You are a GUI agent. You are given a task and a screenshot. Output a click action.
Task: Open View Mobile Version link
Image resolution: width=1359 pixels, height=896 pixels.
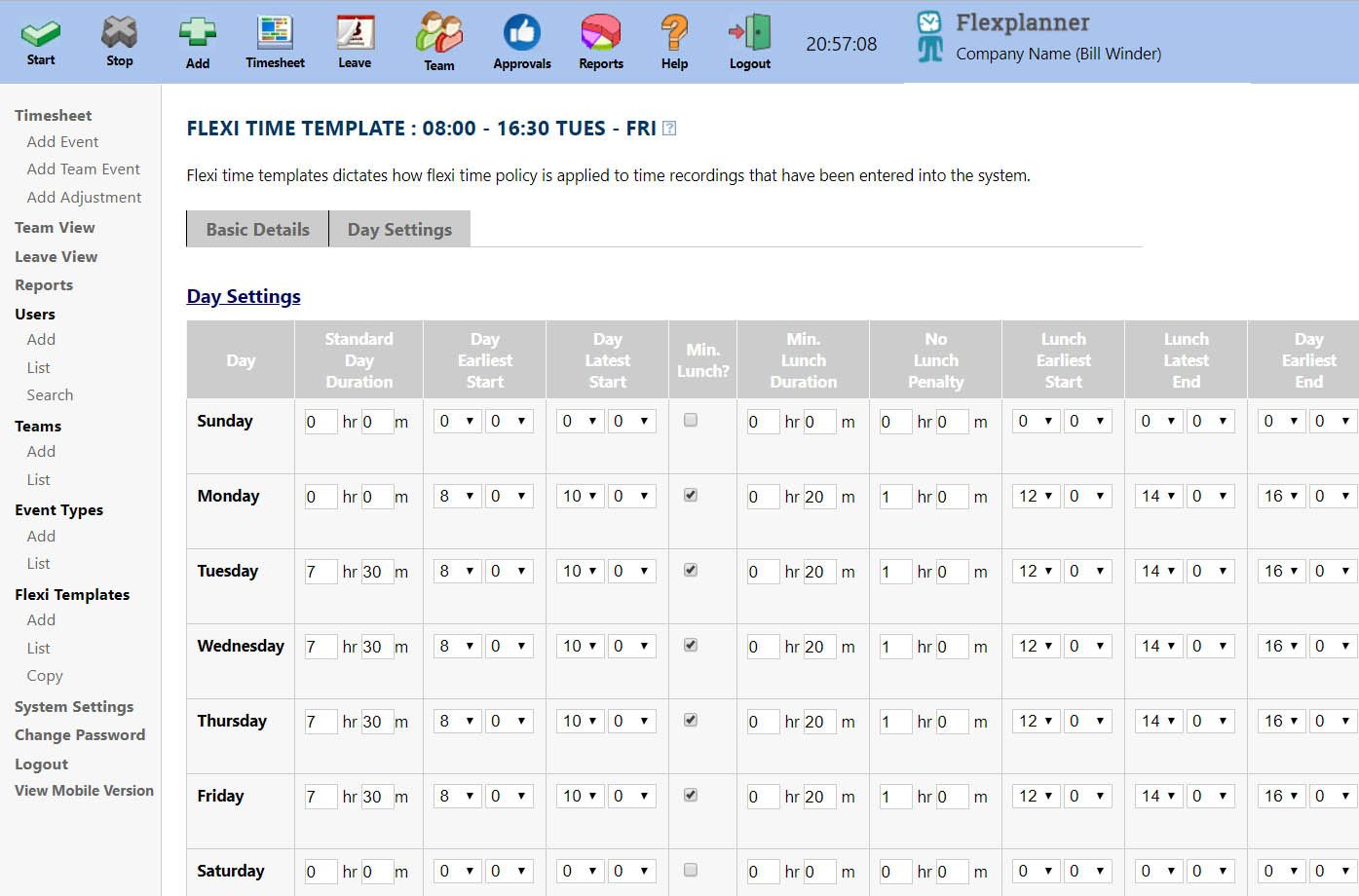(x=84, y=791)
